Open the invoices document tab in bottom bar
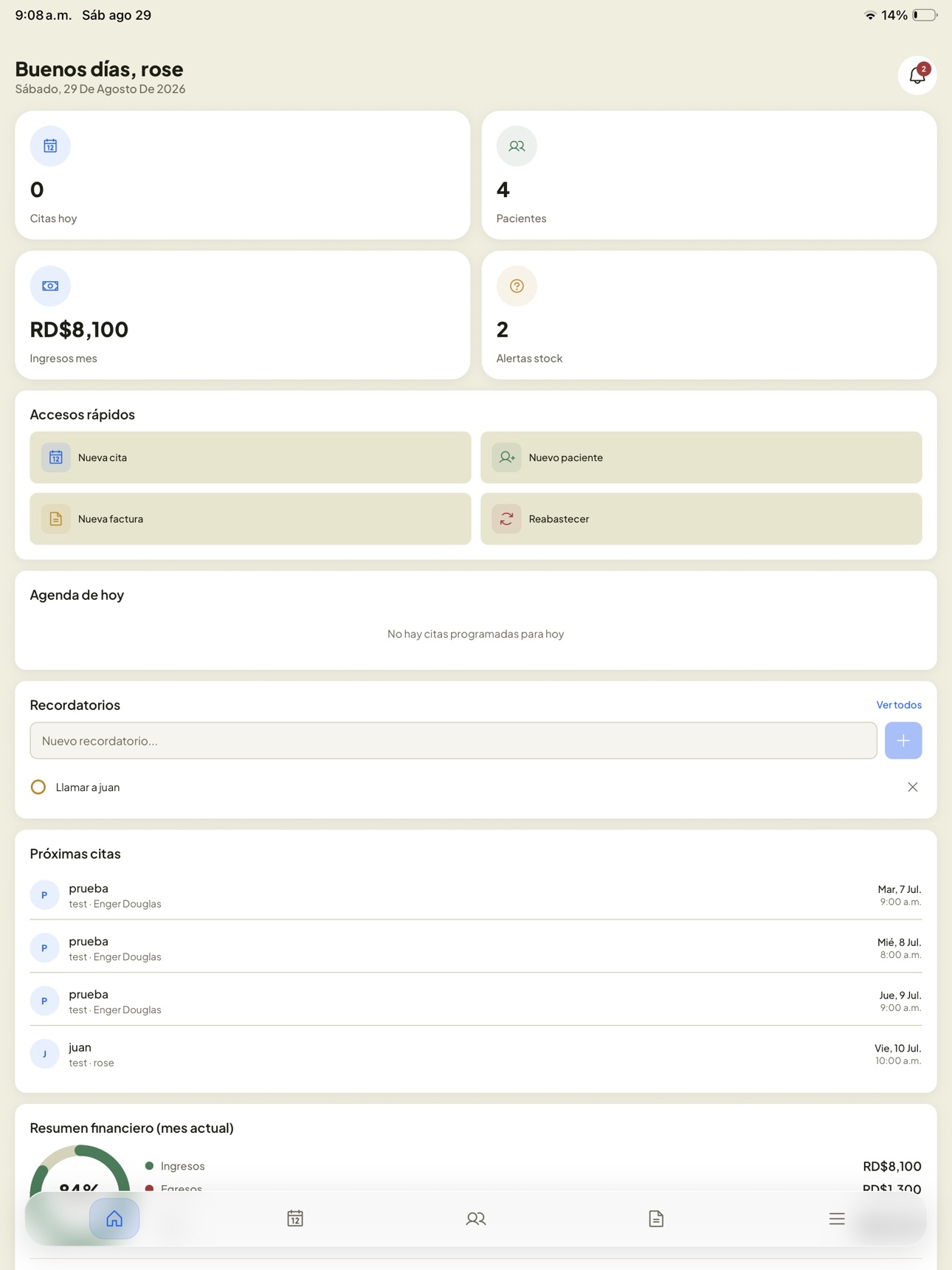Viewport: 952px width, 1270px height. pos(656,1218)
